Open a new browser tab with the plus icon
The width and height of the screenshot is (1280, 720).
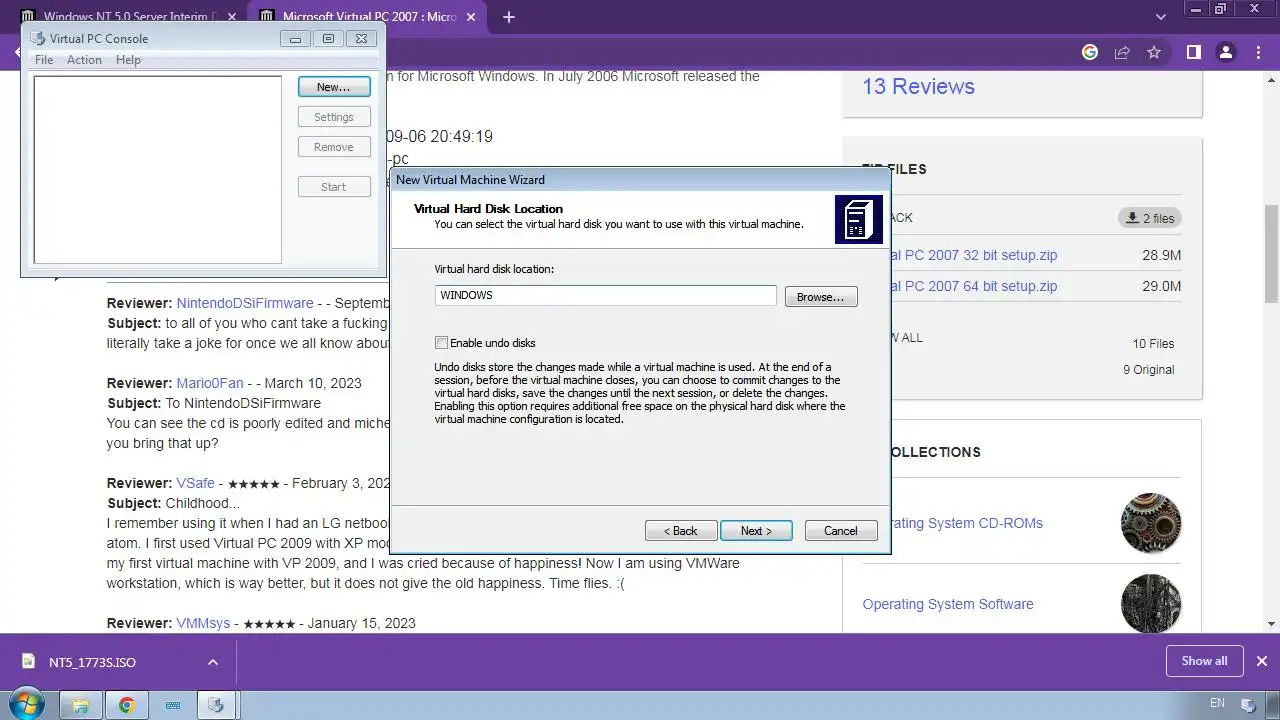[x=509, y=17]
